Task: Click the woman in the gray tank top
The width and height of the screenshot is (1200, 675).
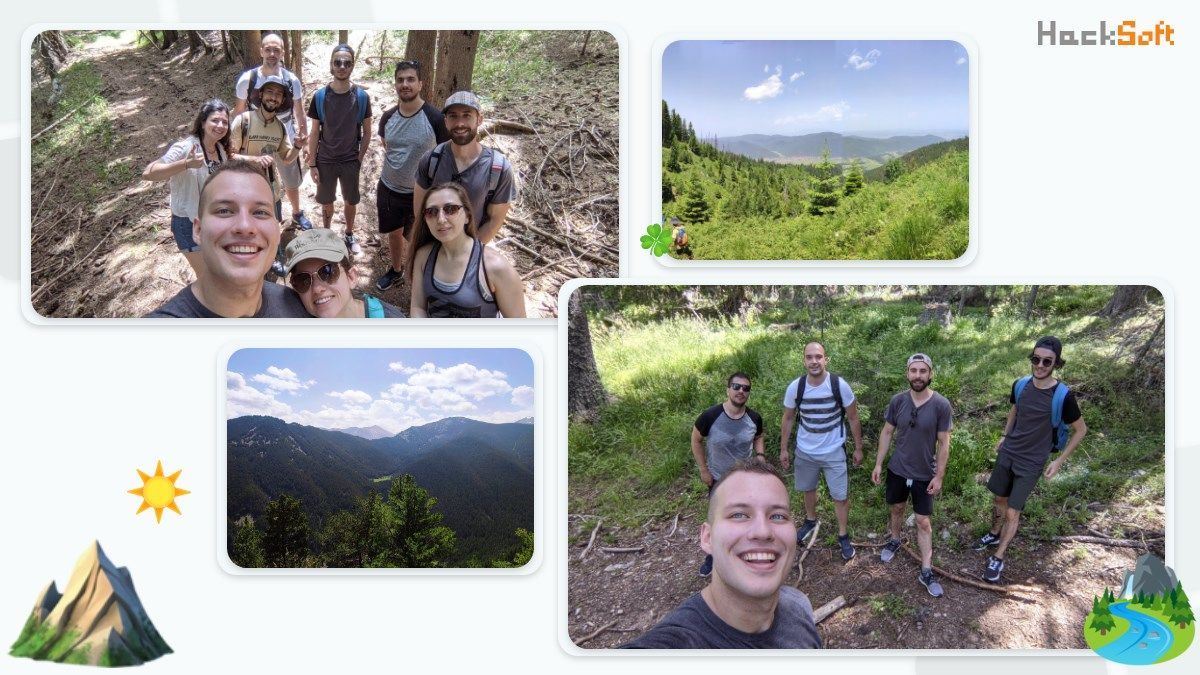Action: coord(457,255)
